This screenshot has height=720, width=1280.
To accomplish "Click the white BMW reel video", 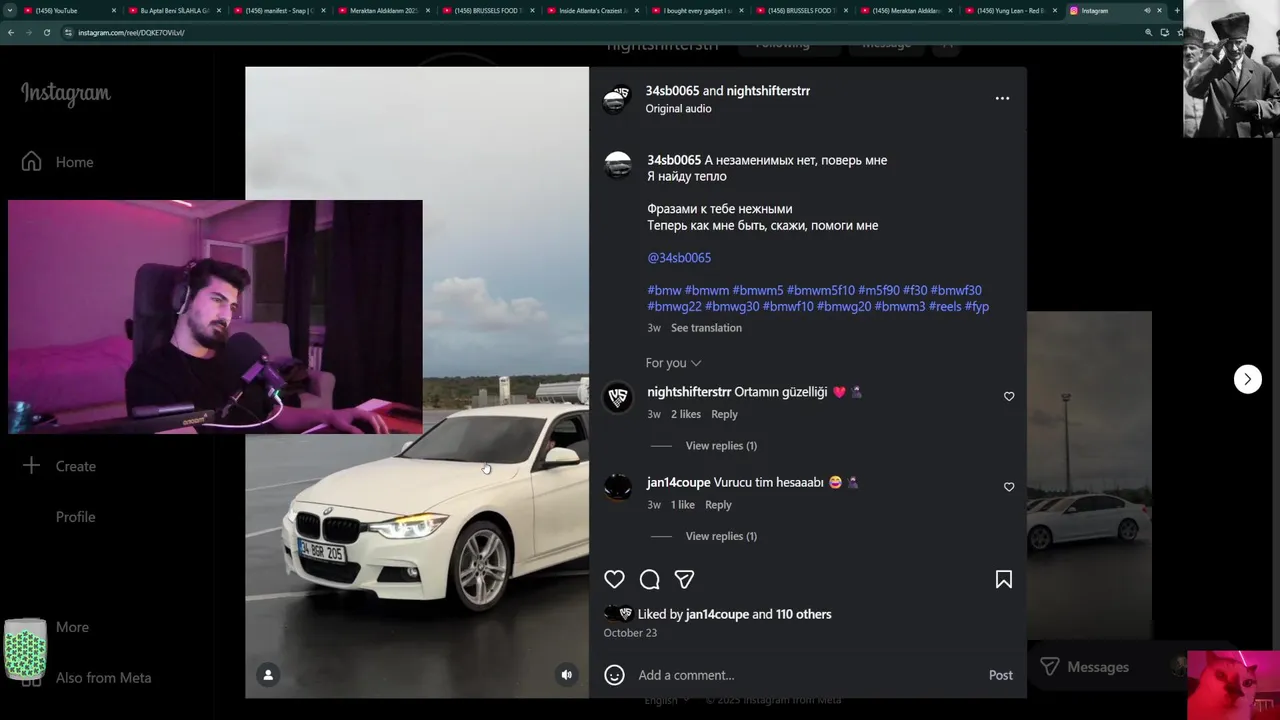I will [x=417, y=382].
